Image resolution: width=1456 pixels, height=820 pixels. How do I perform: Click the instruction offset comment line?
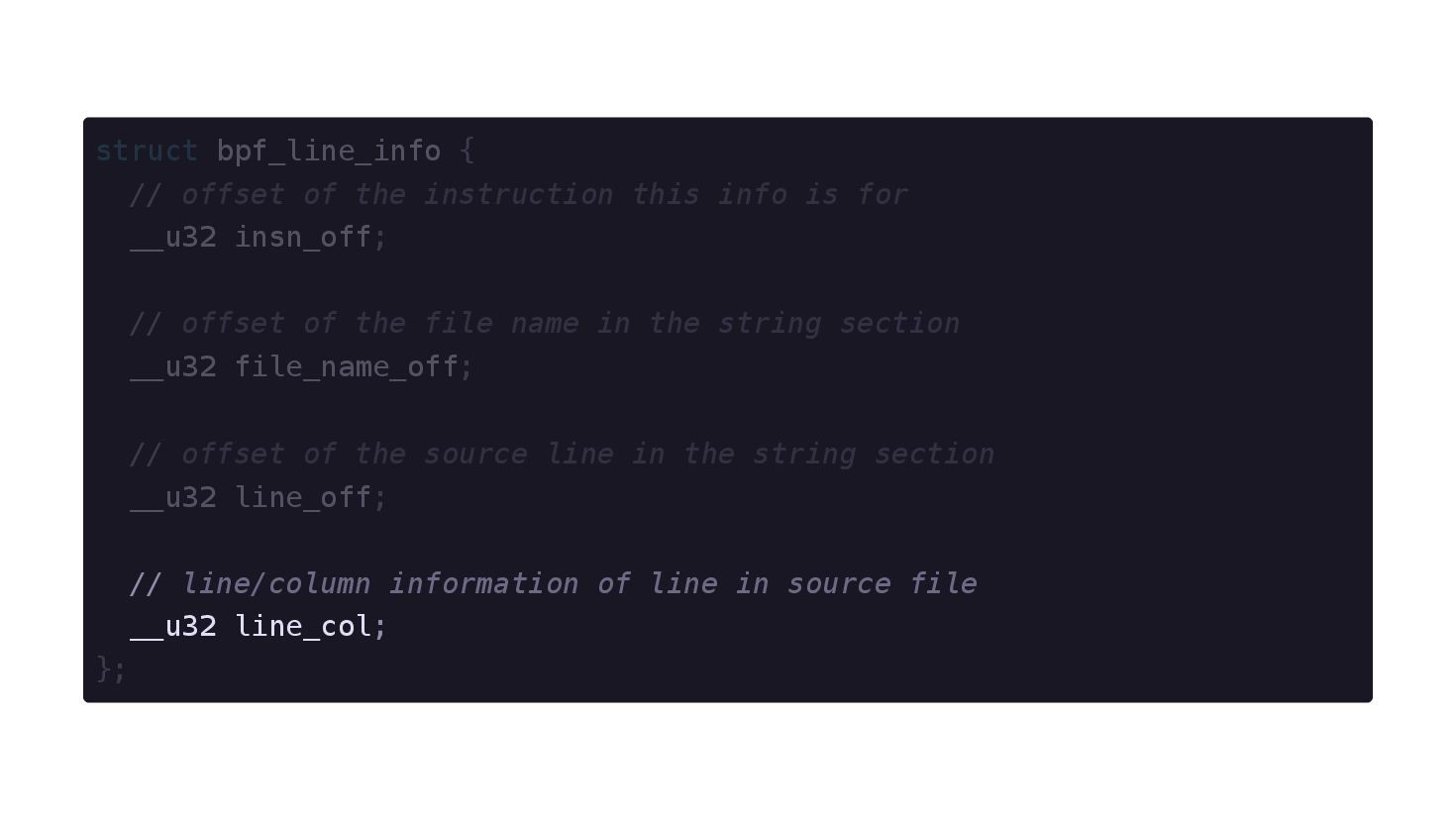pos(519,194)
